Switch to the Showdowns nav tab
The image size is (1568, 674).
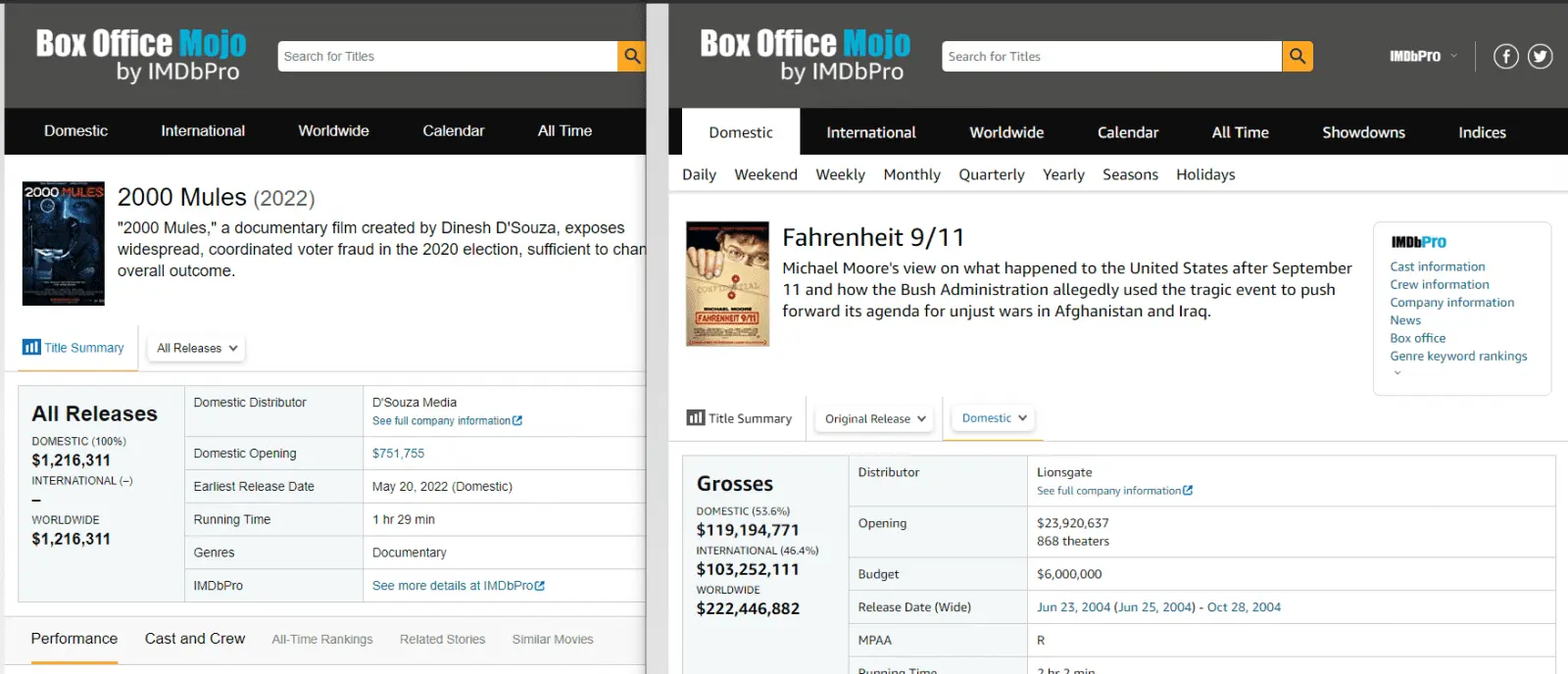pyautogui.click(x=1363, y=132)
